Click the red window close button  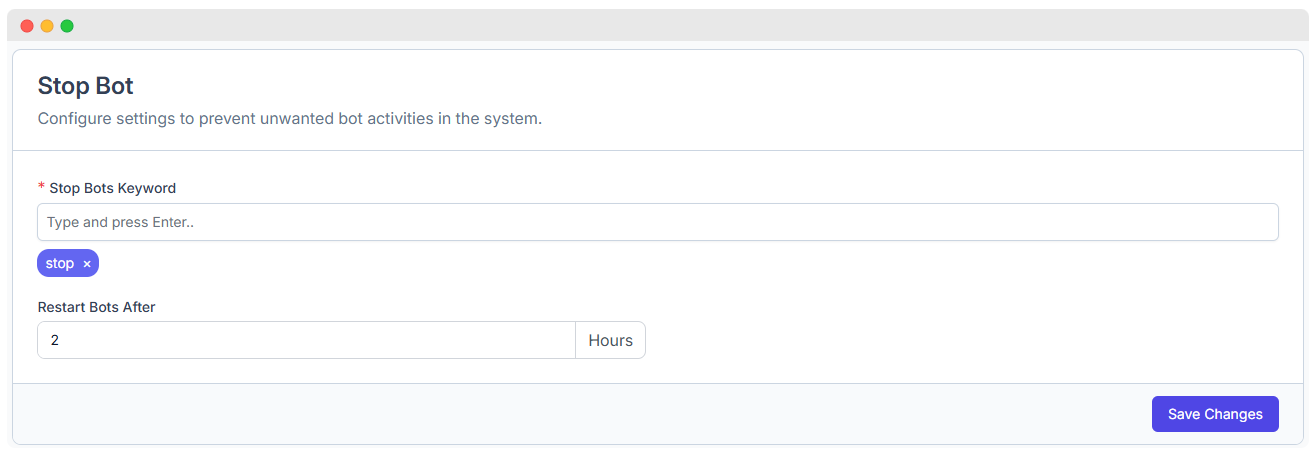click(x=27, y=26)
